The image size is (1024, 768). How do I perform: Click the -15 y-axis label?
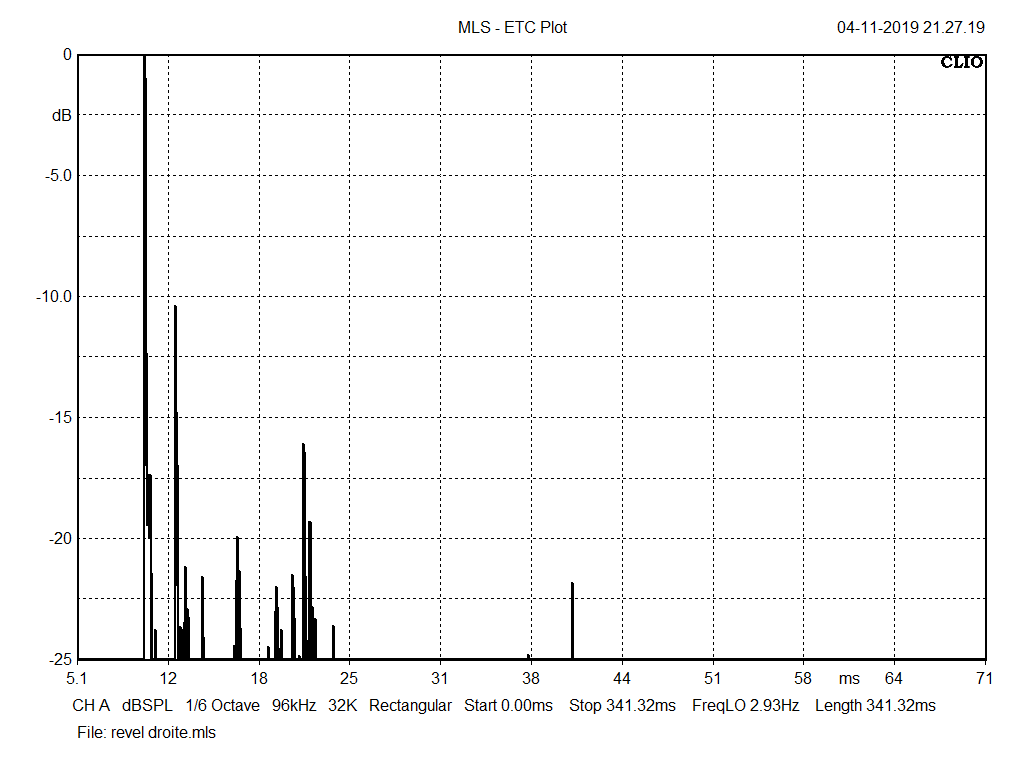(x=60, y=417)
